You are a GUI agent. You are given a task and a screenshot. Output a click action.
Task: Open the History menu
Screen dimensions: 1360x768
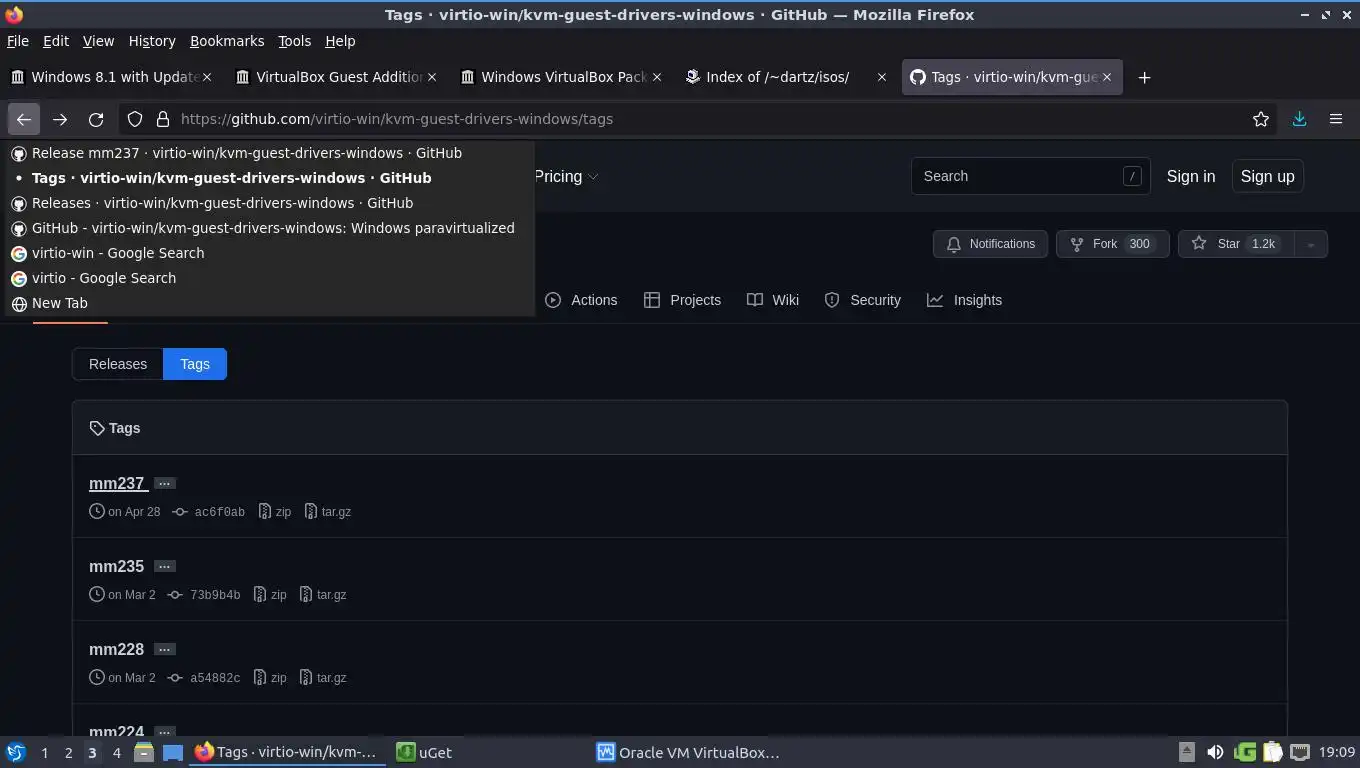tap(152, 41)
